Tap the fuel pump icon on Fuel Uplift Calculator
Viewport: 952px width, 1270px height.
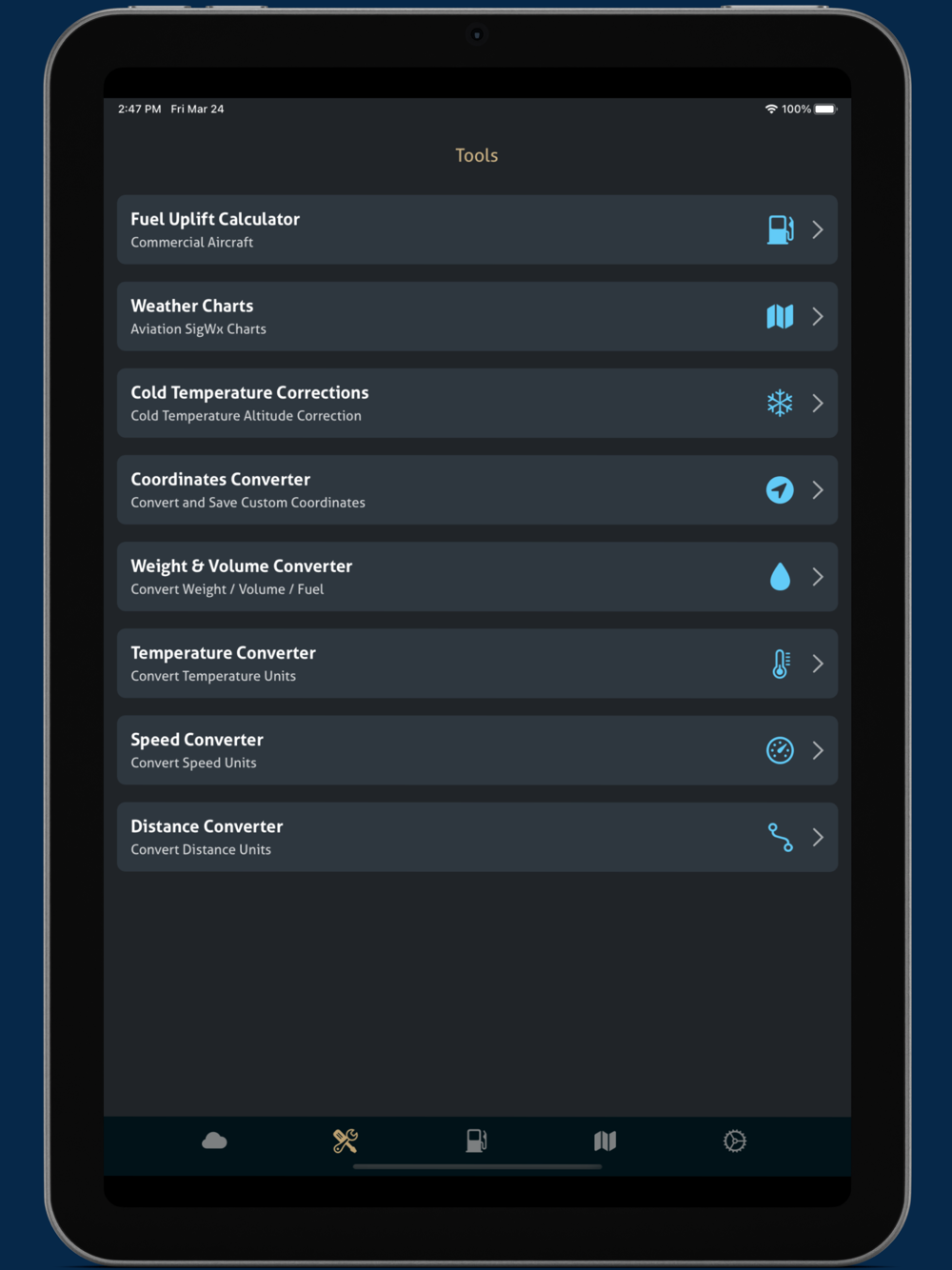(x=780, y=229)
